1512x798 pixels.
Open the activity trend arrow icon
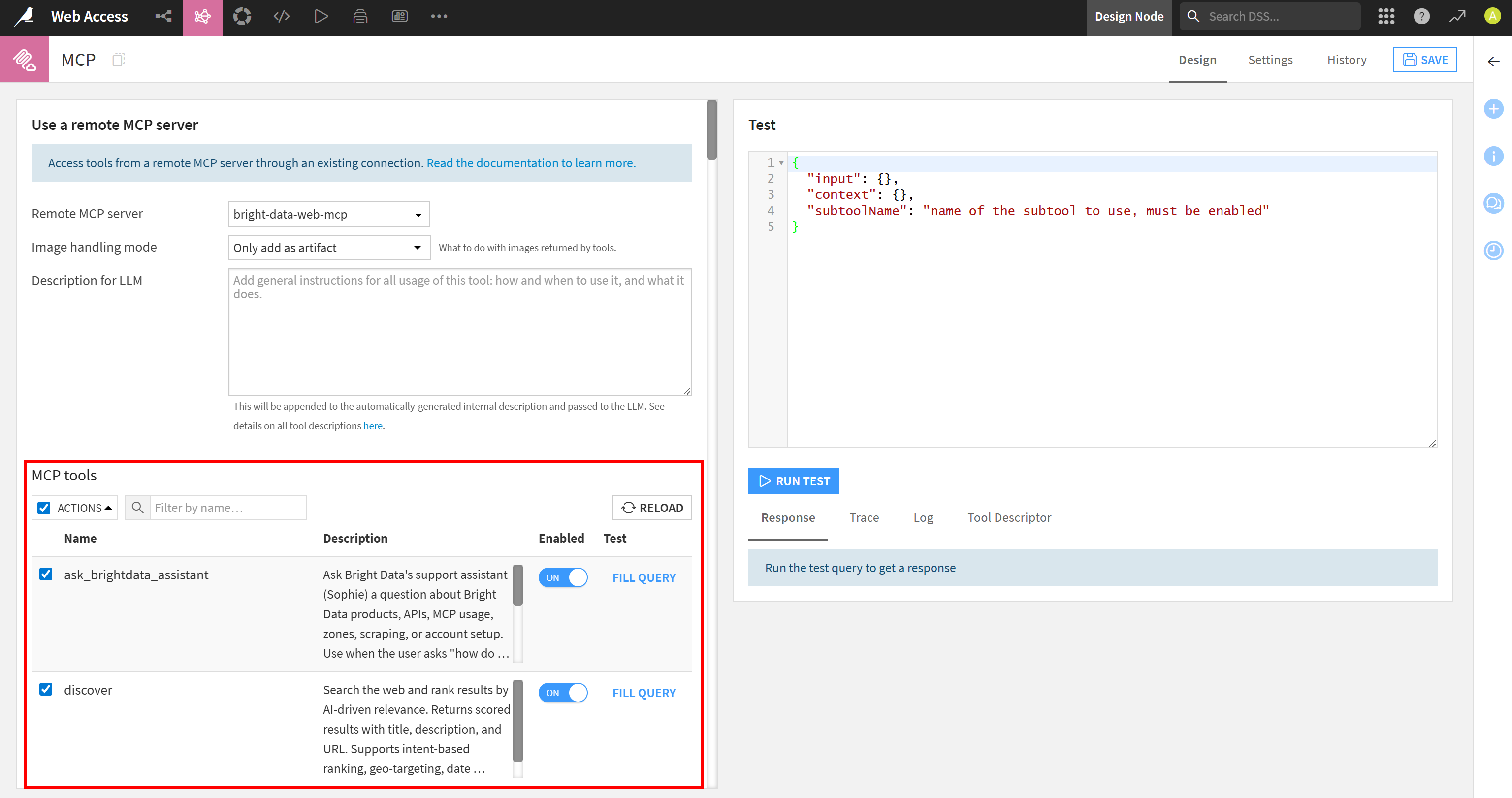pos(1457,16)
